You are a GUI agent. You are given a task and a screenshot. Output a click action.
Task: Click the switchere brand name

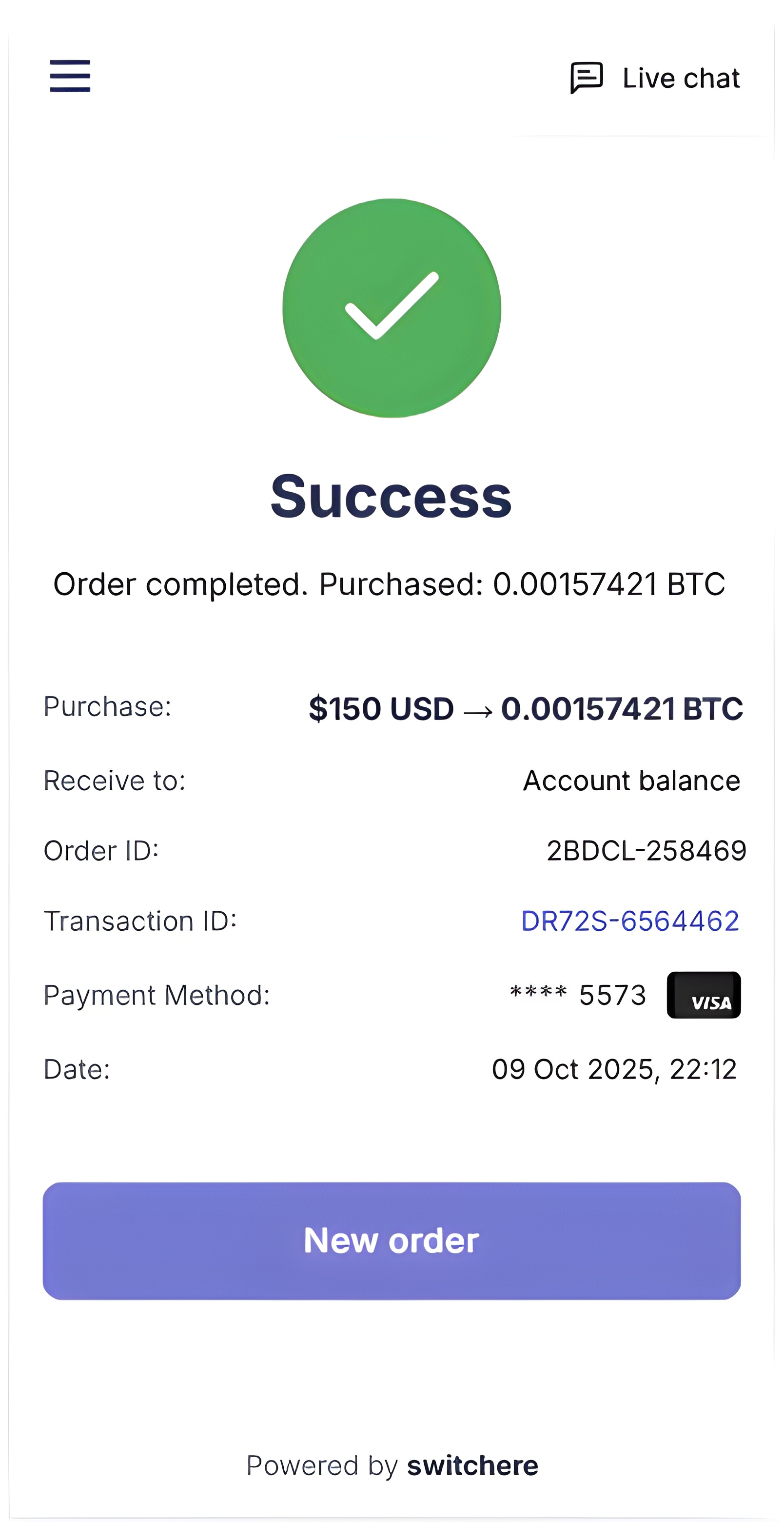(x=472, y=1466)
